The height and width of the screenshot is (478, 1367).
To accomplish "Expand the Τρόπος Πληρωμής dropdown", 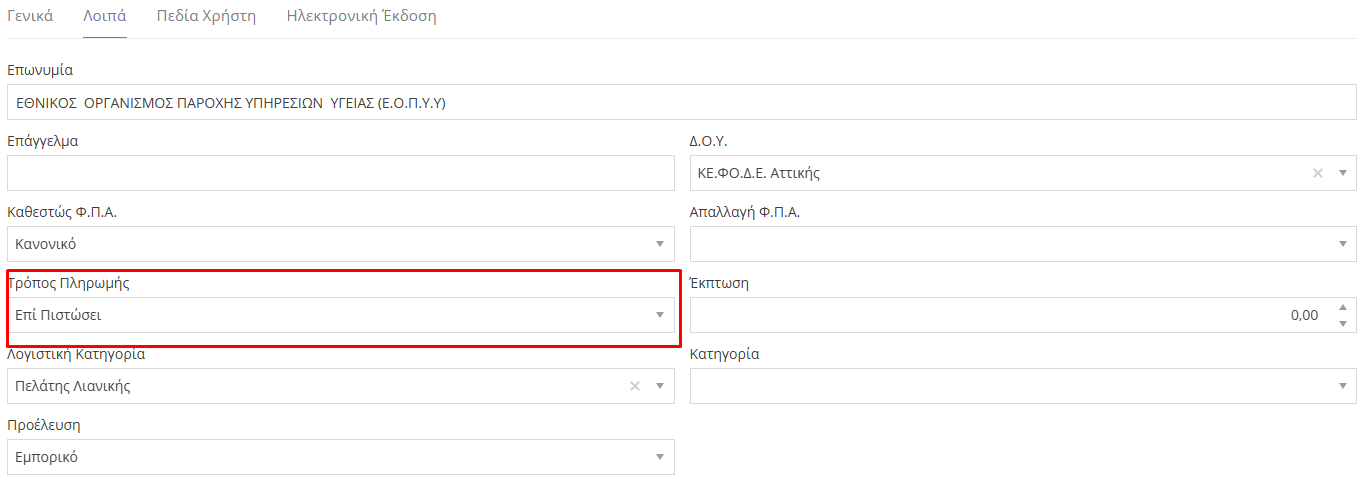I will [659, 315].
